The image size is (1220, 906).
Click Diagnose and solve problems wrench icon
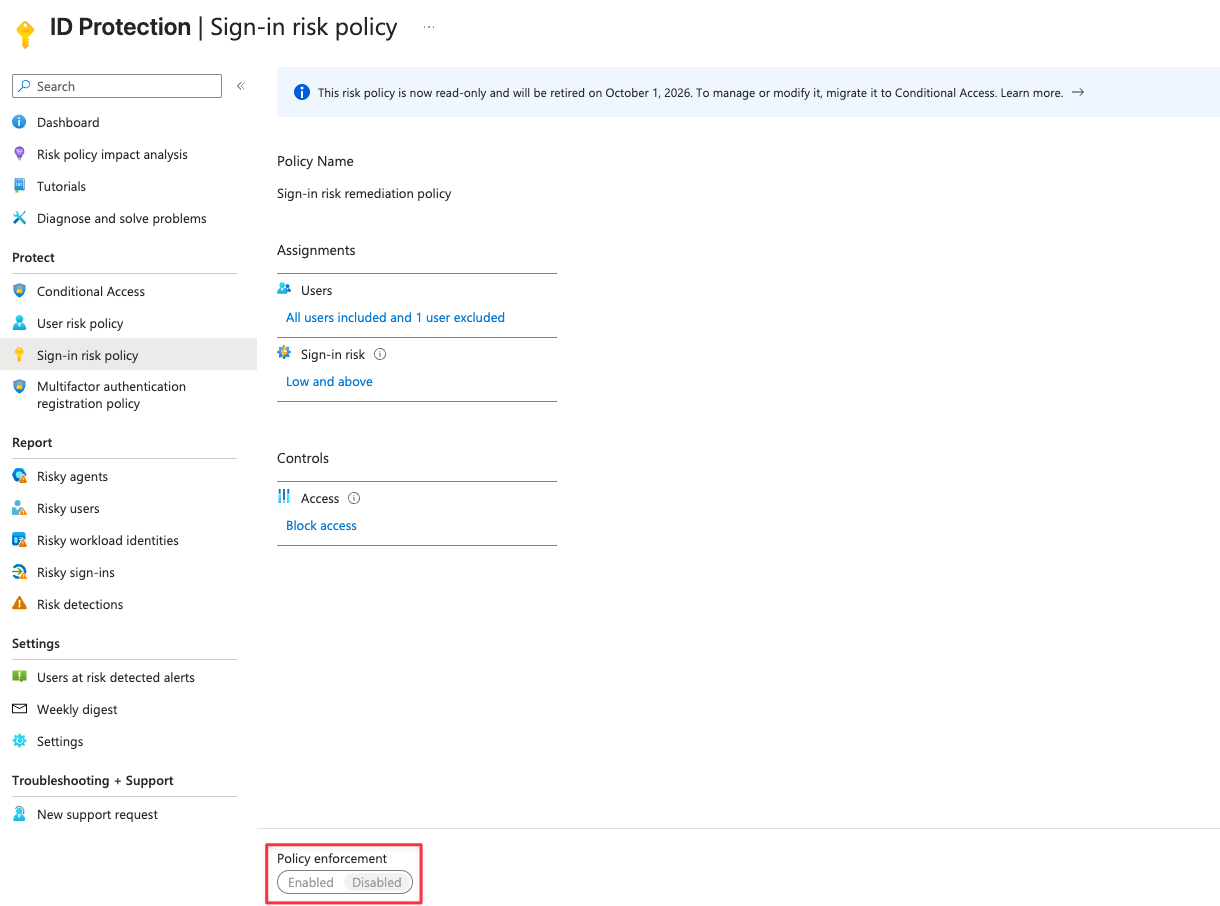19,218
